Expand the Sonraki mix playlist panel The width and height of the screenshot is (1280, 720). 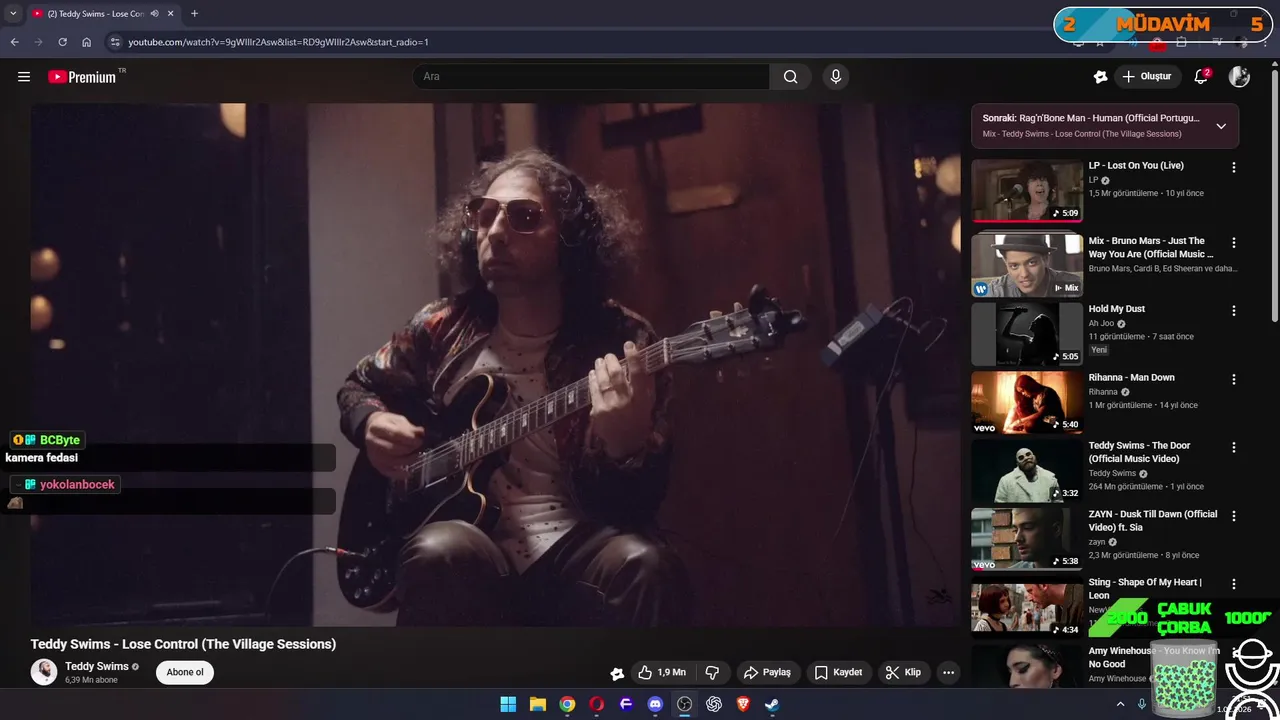(1221, 126)
